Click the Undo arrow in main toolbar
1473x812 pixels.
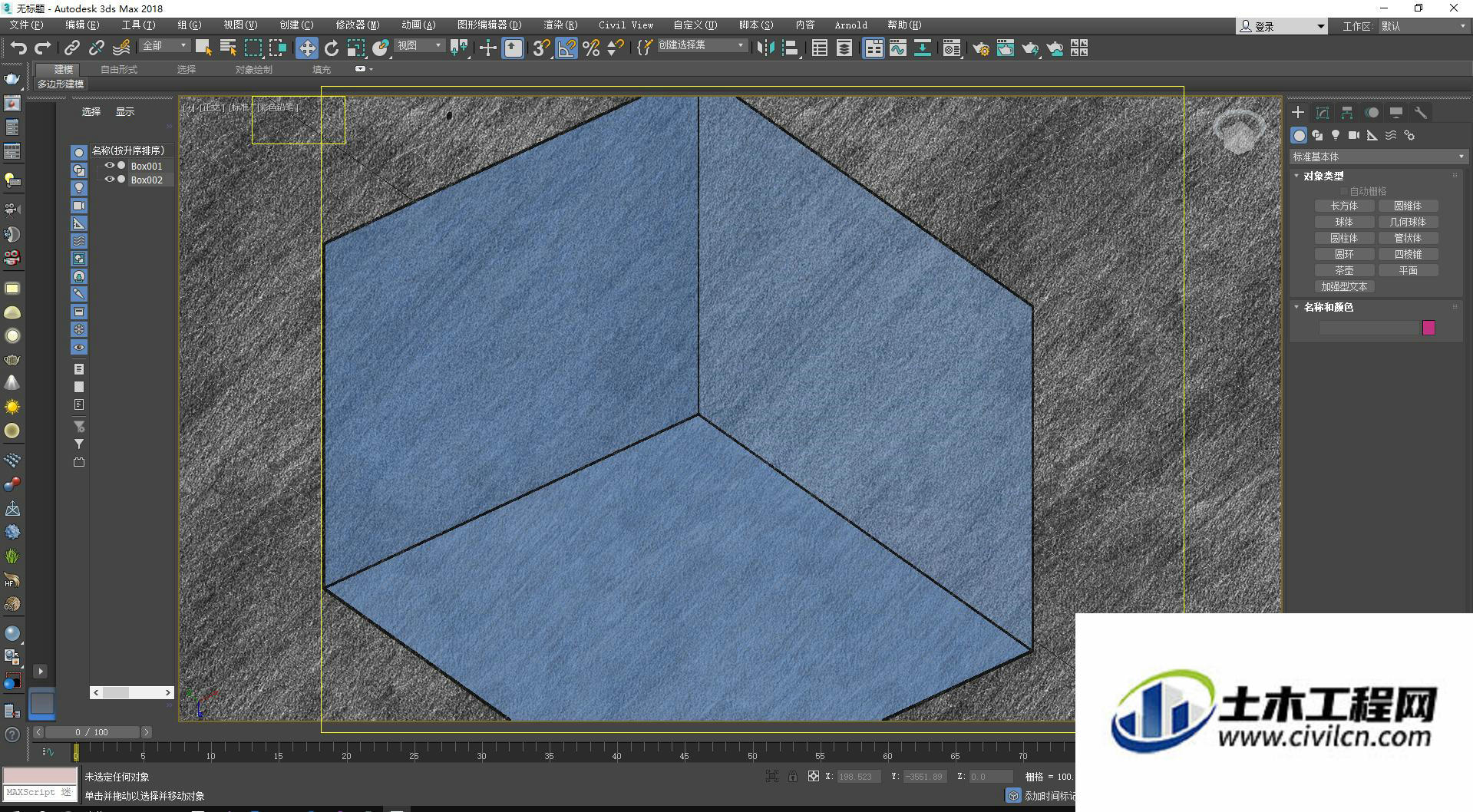(18, 48)
